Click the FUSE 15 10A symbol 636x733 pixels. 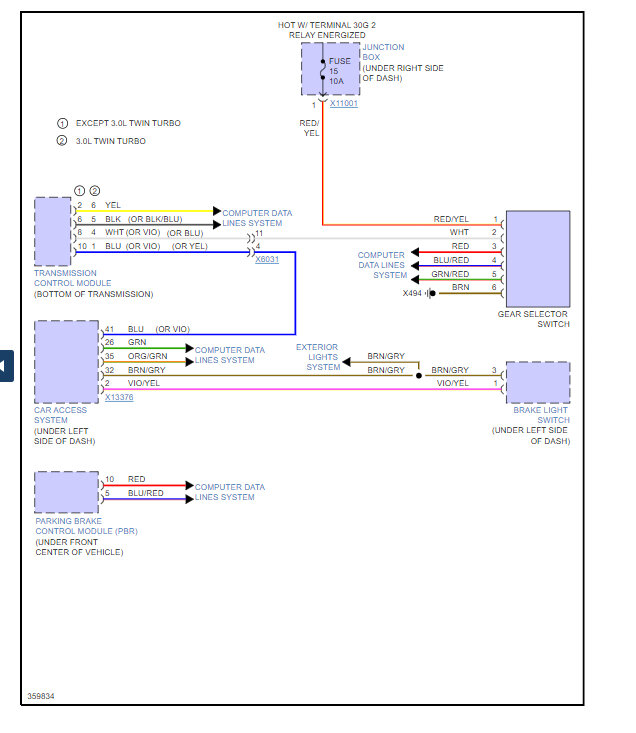point(330,69)
